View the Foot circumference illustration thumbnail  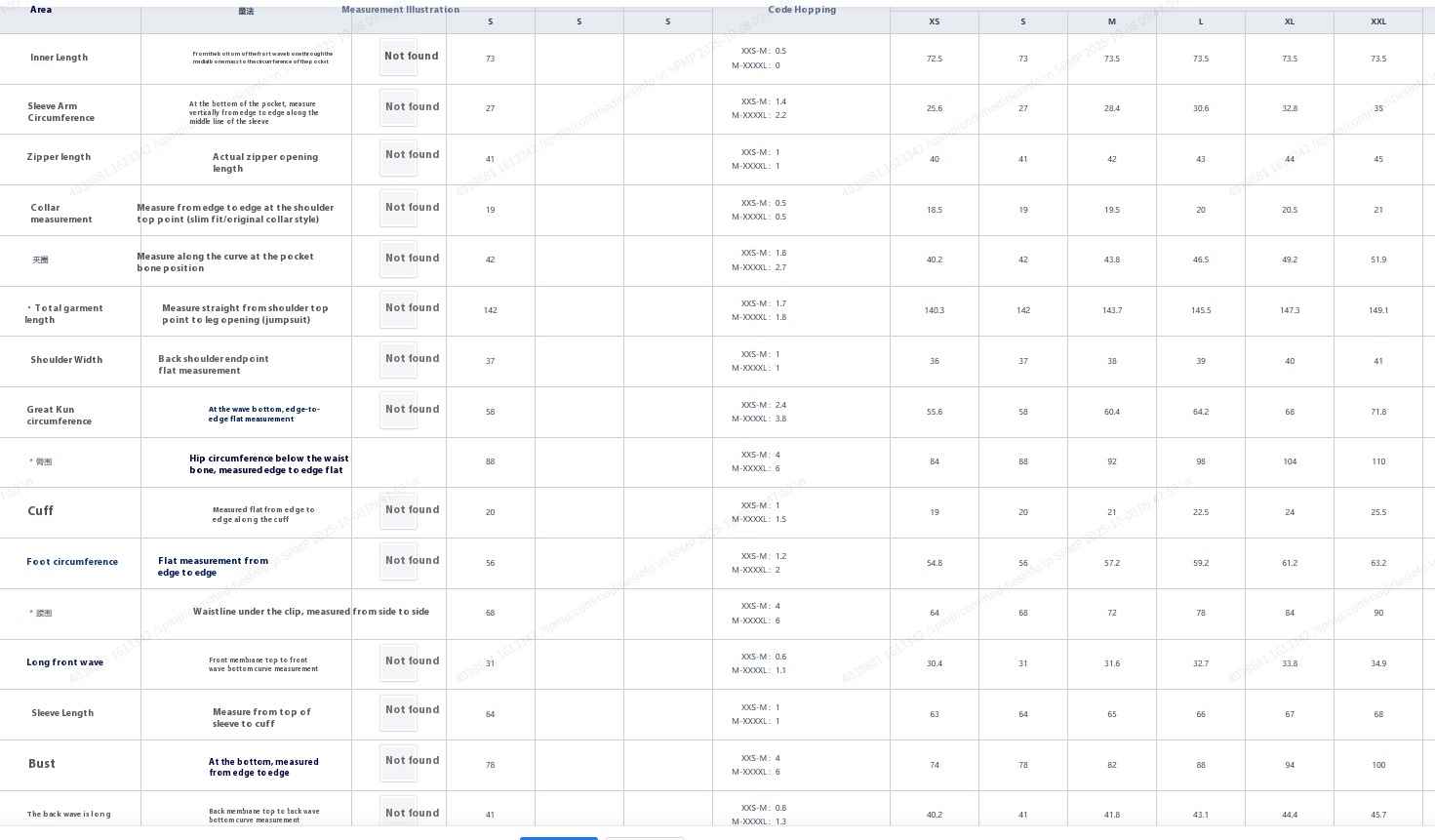coord(398,562)
